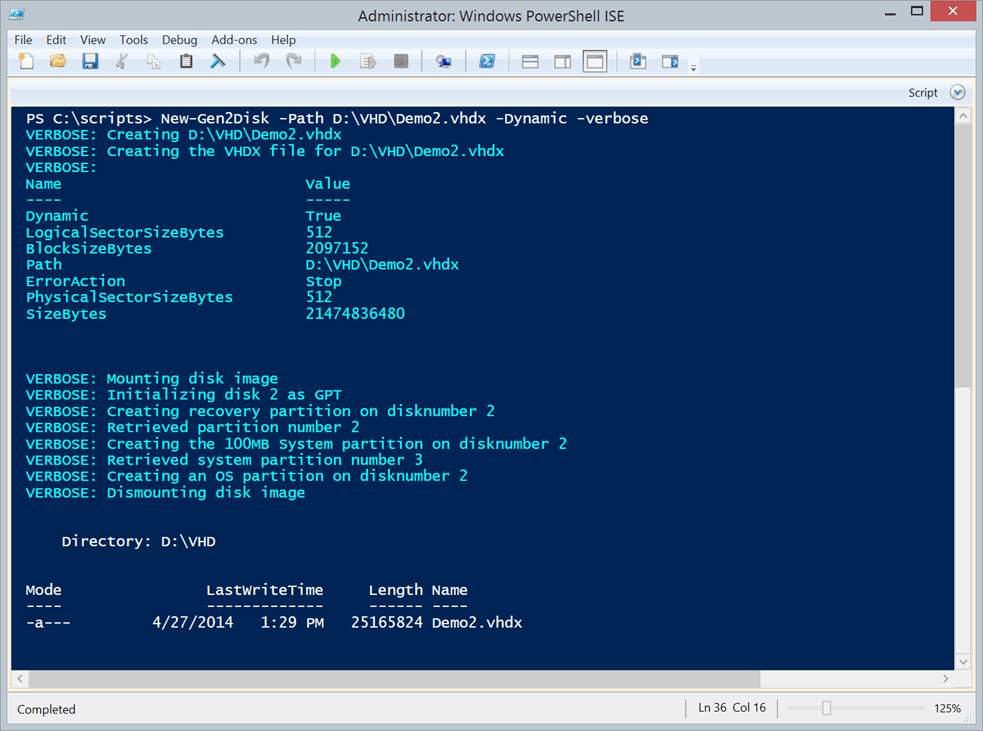983x731 pixels.
Task: Click the Copy toolbar icon
Action: point(154,61)
